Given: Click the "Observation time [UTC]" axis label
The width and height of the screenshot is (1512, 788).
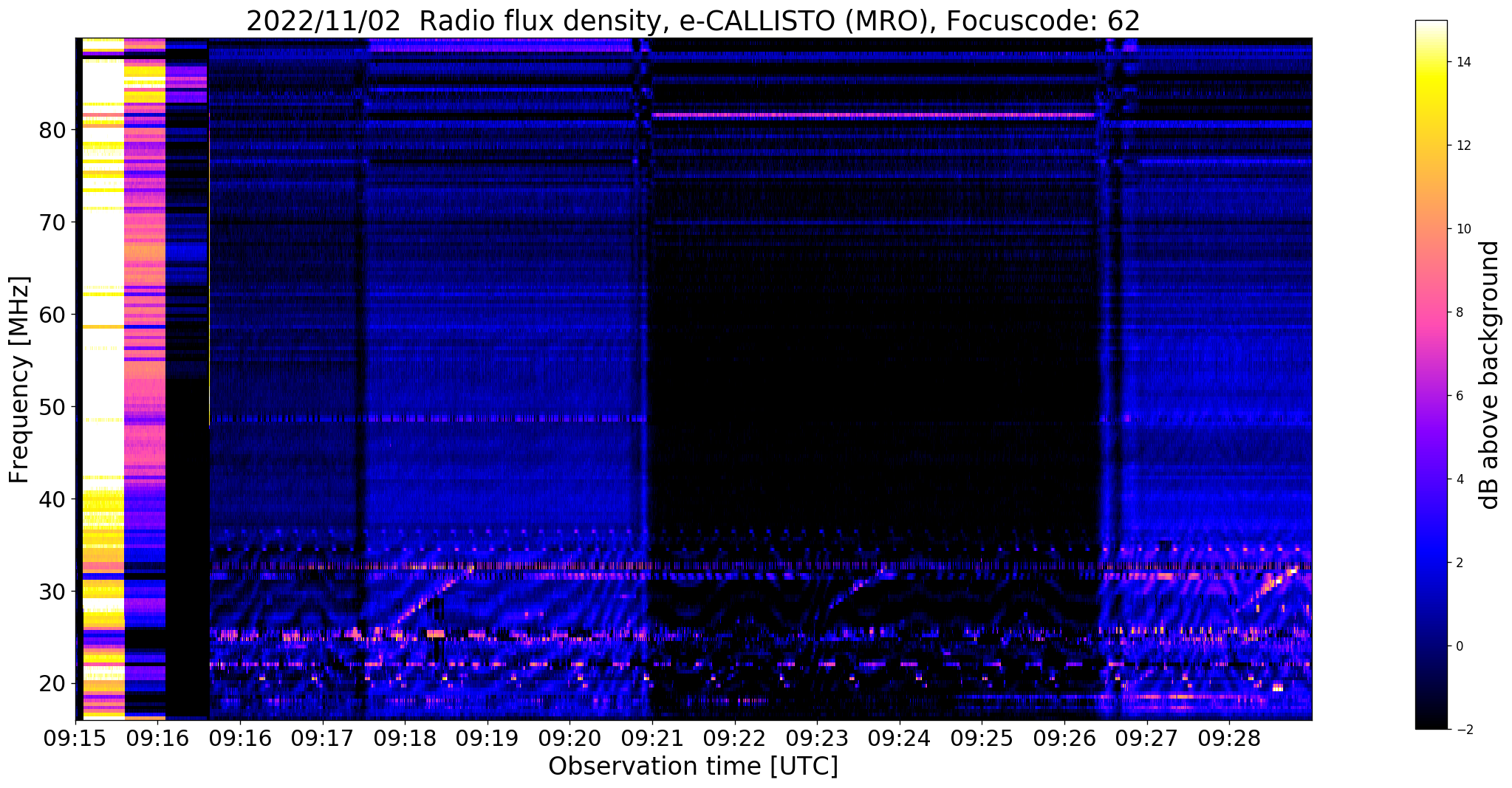Looking at the screenshot, I should [x=693, y=767].
